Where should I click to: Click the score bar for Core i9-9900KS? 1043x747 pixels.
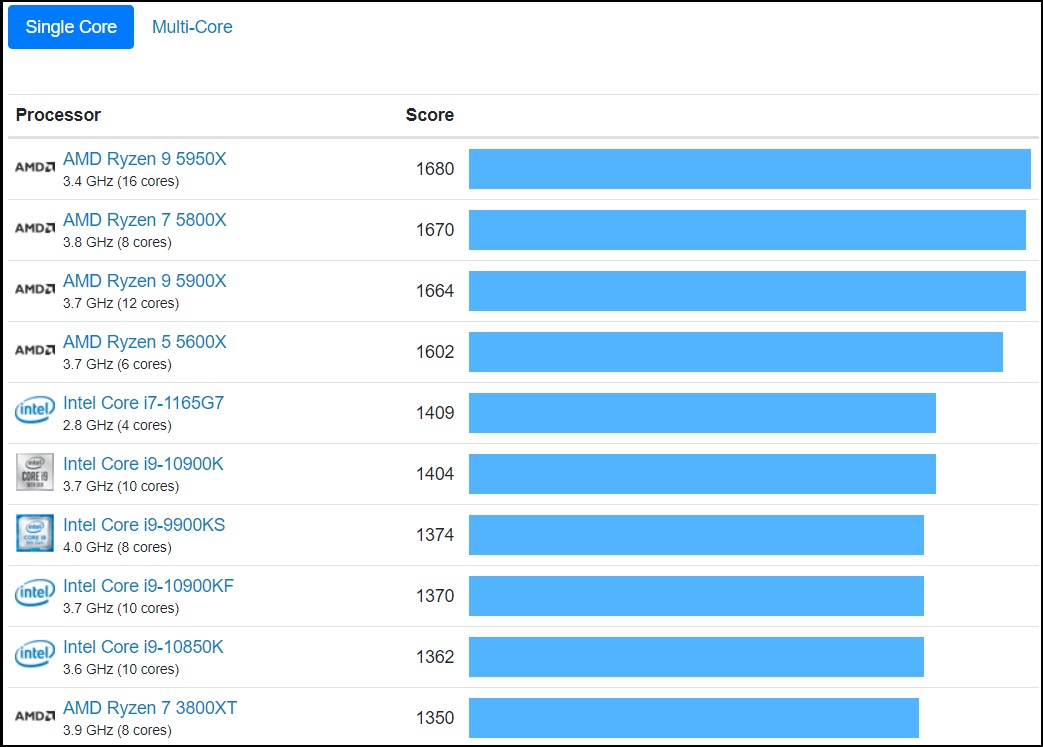[x=696, y=535]
